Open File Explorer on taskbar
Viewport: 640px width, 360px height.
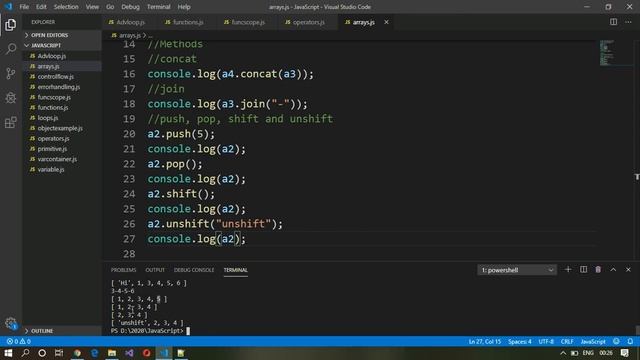point(112,353)
